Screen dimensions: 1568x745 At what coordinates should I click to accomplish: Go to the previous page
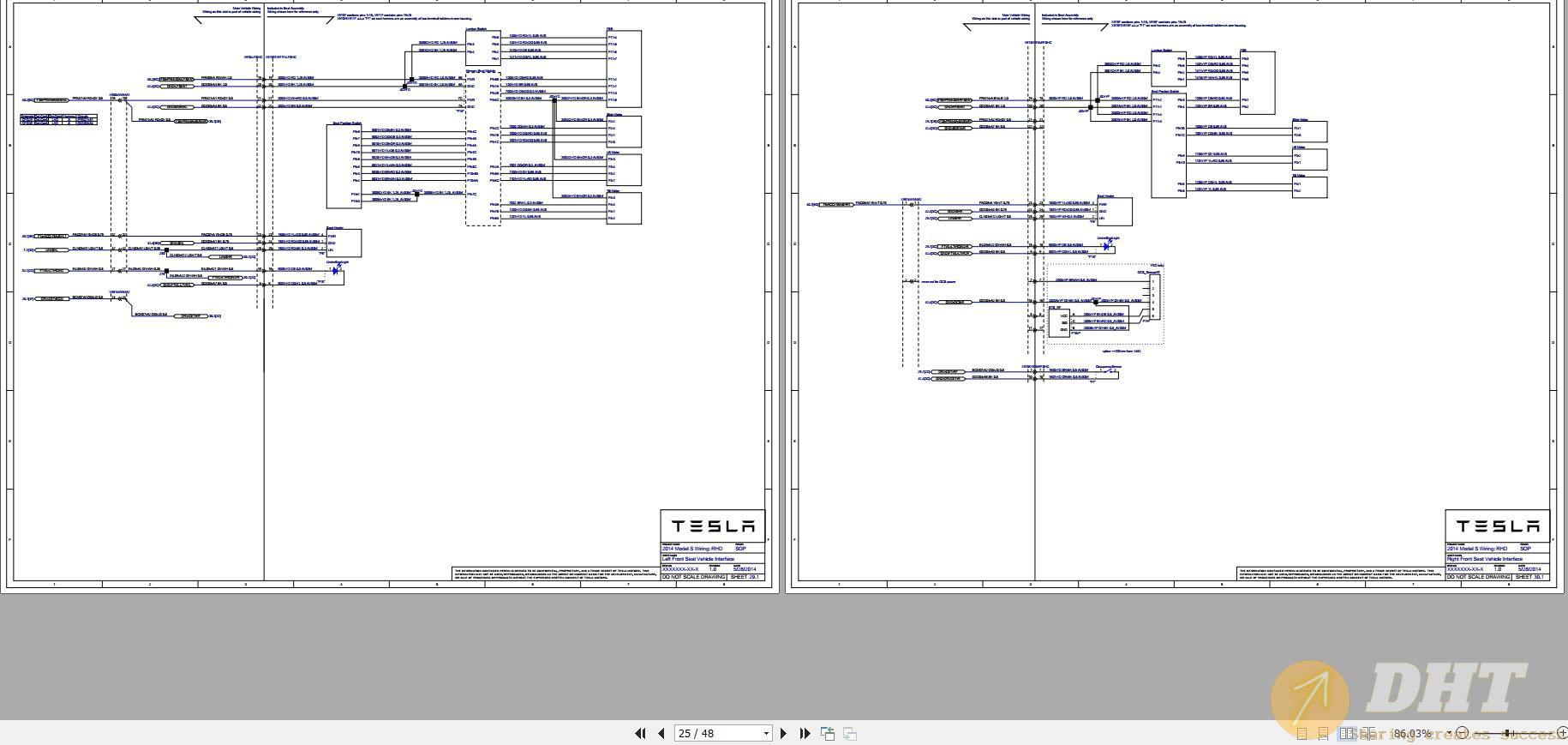coord(661,733)
